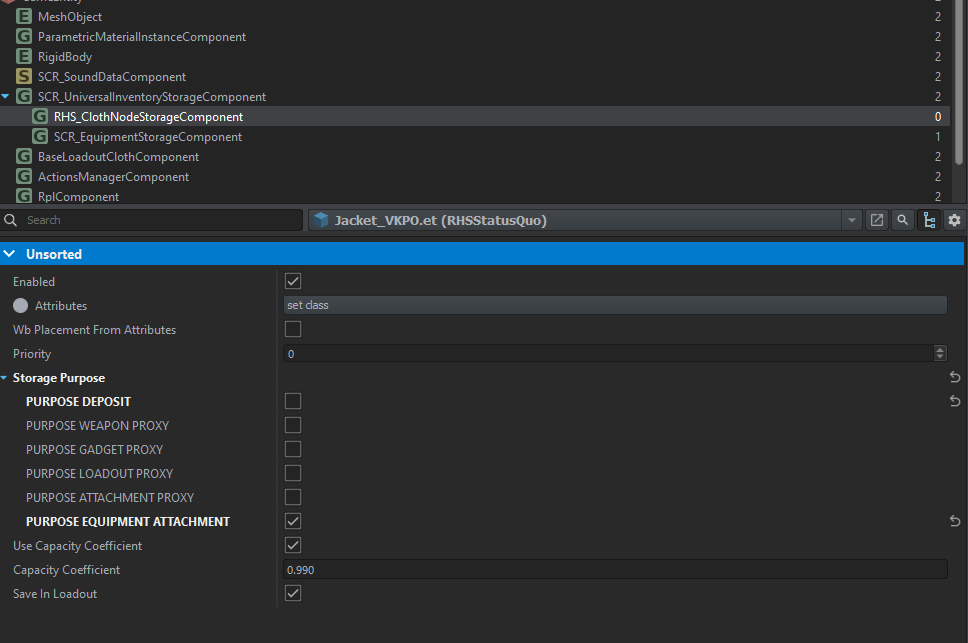Click reset arrow beside PURPOSE EQUIPMENT ATTACHMENT

(x=954, y=522)
